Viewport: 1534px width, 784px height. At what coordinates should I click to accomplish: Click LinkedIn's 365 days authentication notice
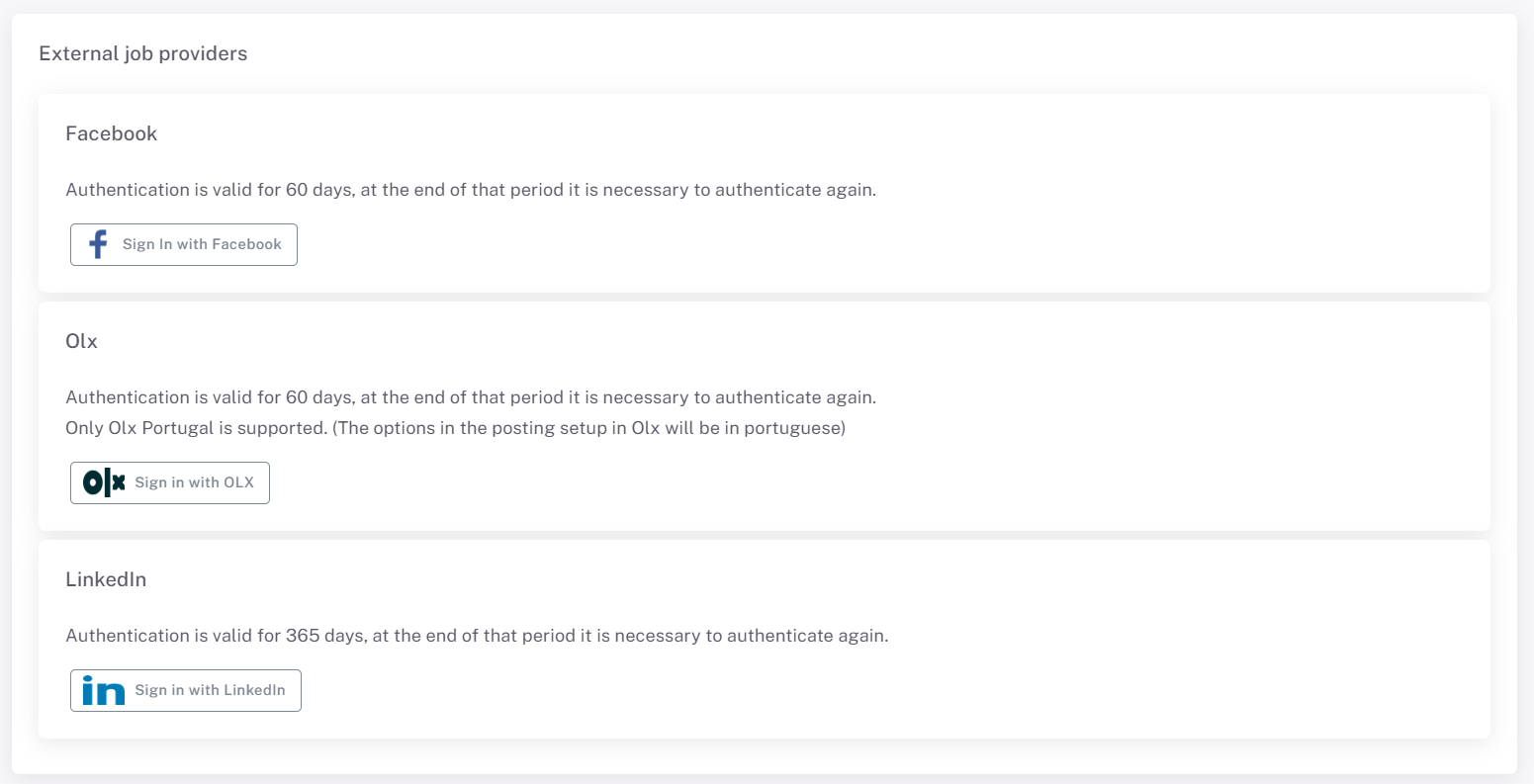(x=477, y=636)
